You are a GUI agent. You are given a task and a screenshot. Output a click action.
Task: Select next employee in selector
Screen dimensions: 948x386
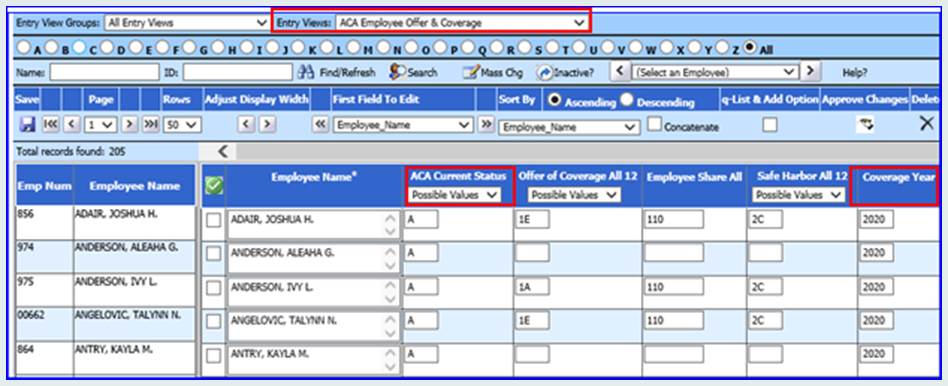point(811,71)
